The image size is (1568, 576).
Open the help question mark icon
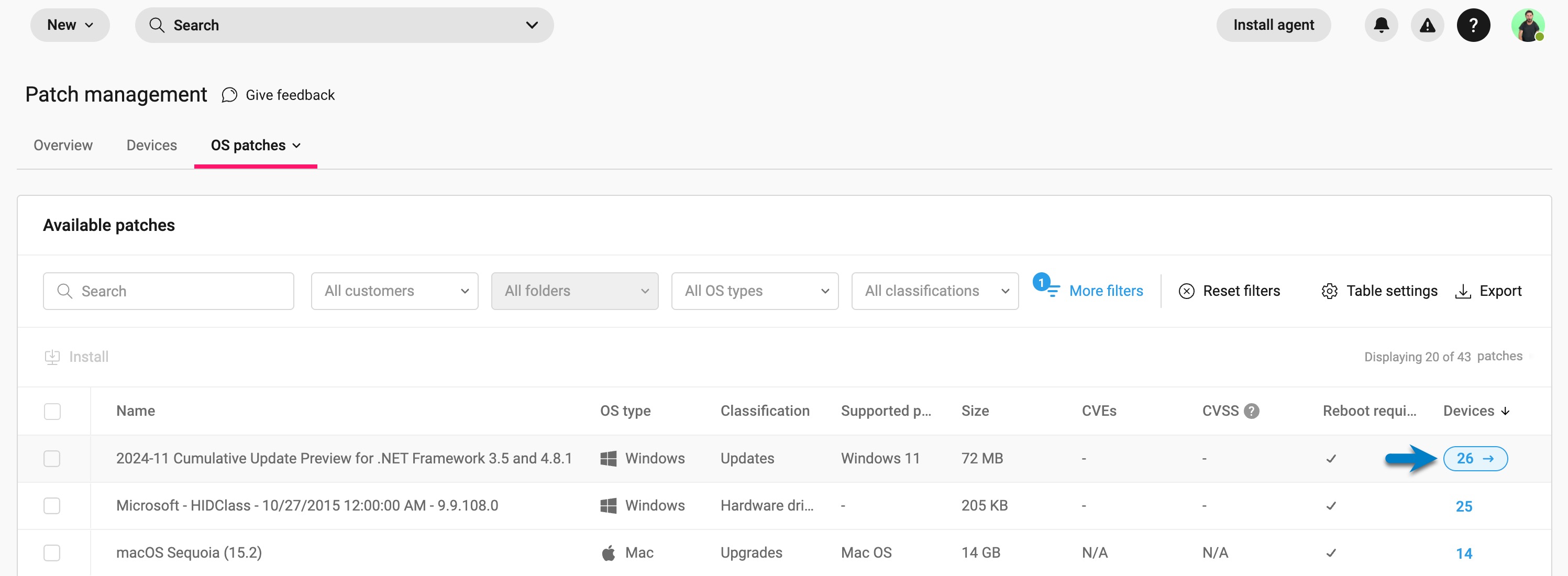pos(1473,25)
